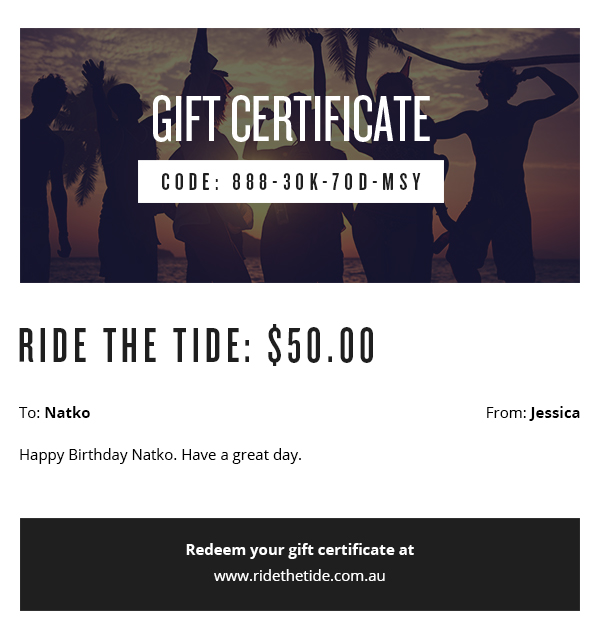
Task: Click the word GIFT in the banner
Action: coord(178,119)
